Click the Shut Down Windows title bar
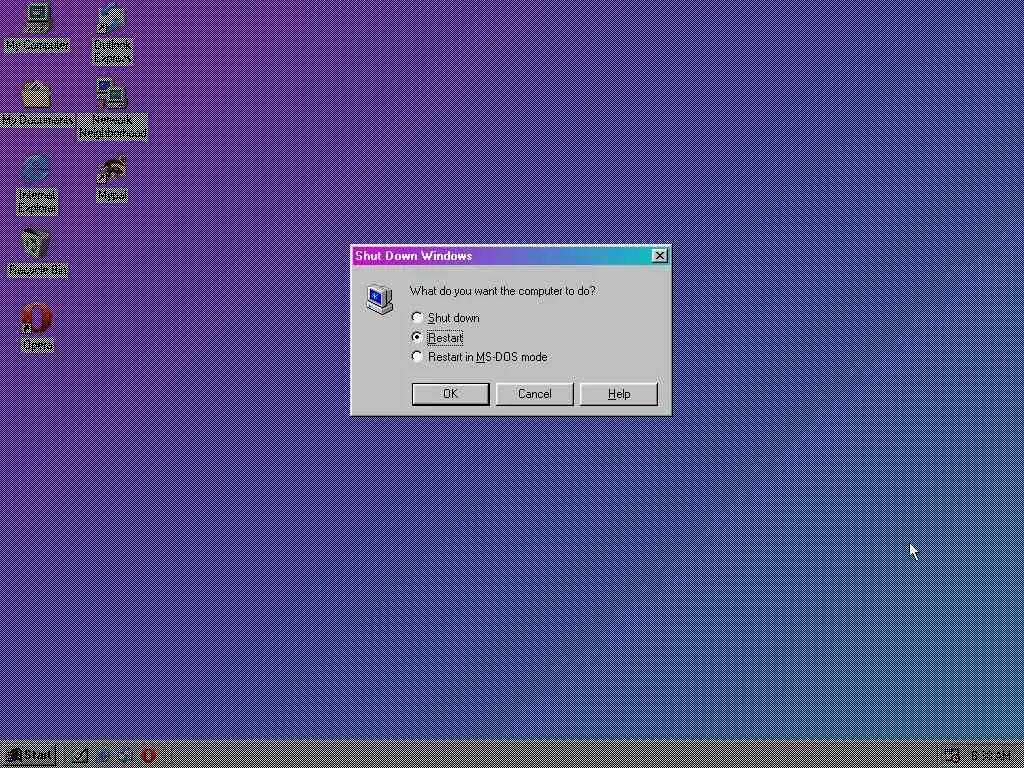This screenshot has width=1024, height=768. click(x=511, y=256)
